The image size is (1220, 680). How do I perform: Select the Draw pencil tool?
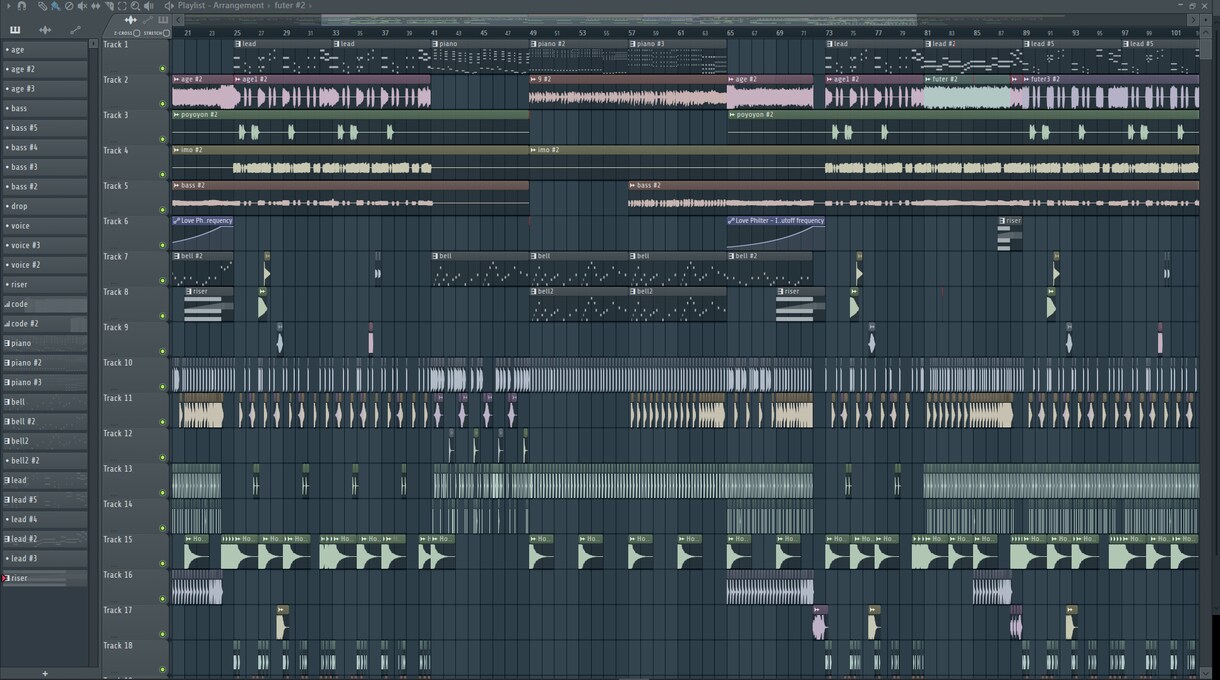point(42,6)
